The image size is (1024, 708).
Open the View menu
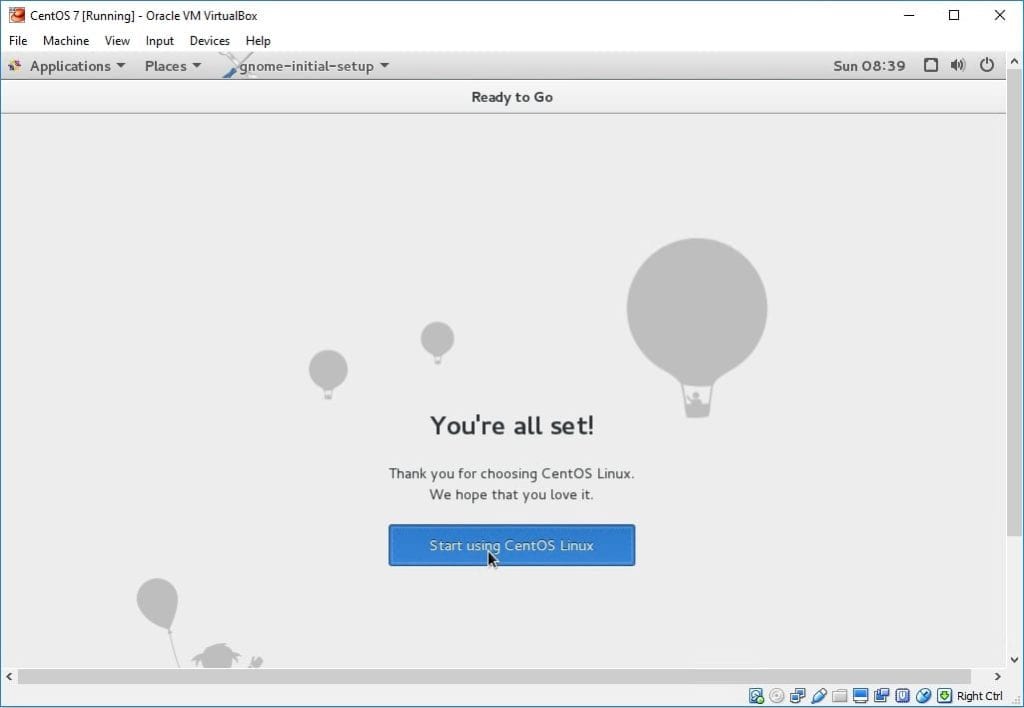click(x=117, y=40)
